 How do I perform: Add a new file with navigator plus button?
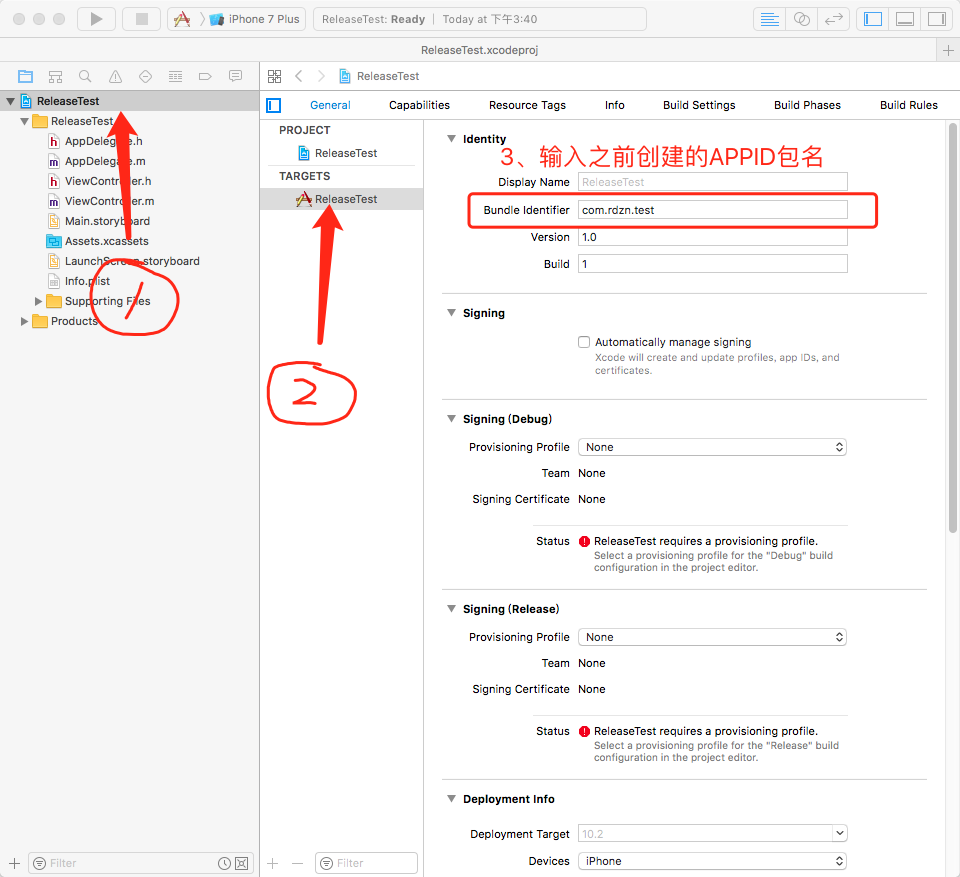(x=15, y=863)
